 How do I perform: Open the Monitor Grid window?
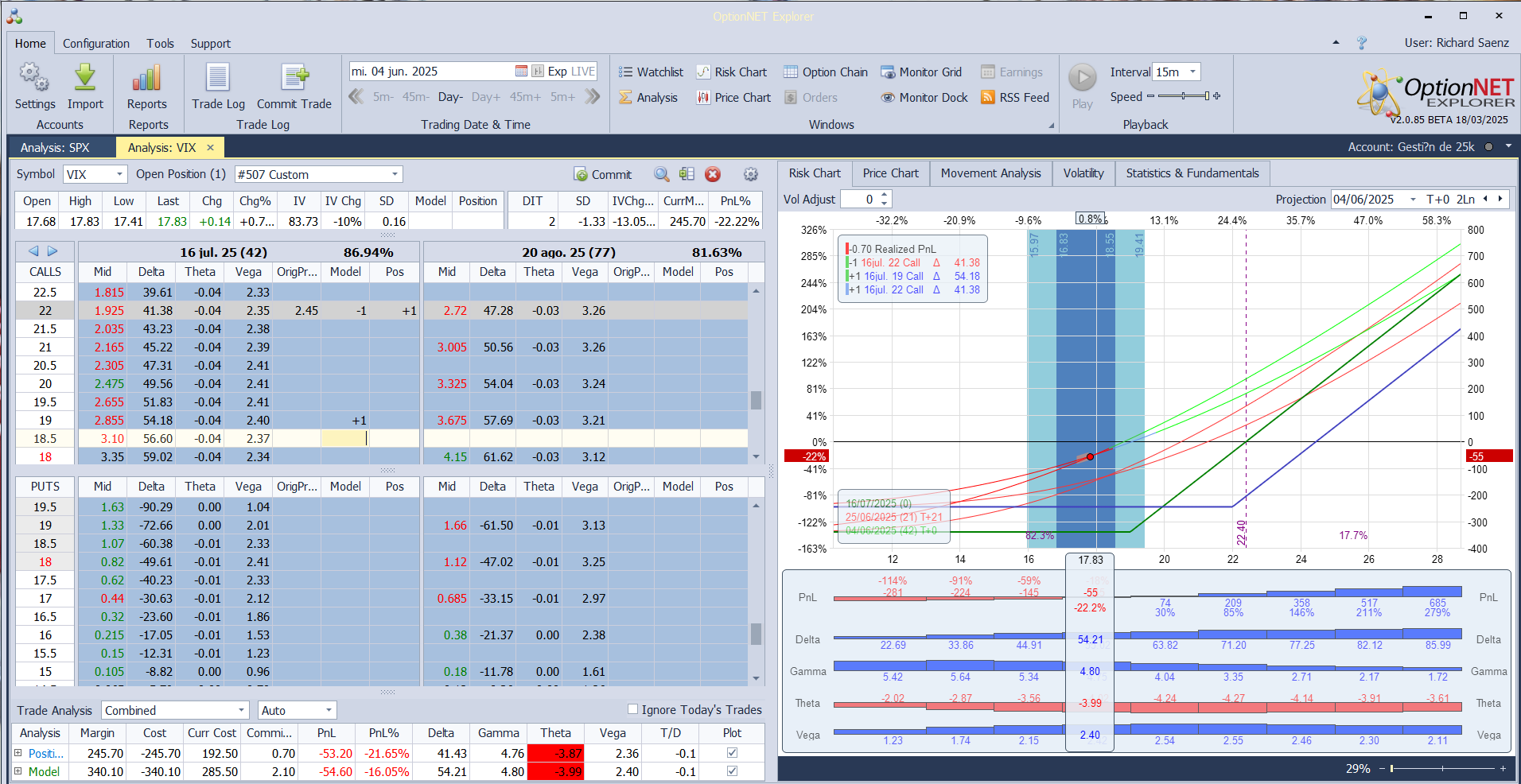[921, 72]
